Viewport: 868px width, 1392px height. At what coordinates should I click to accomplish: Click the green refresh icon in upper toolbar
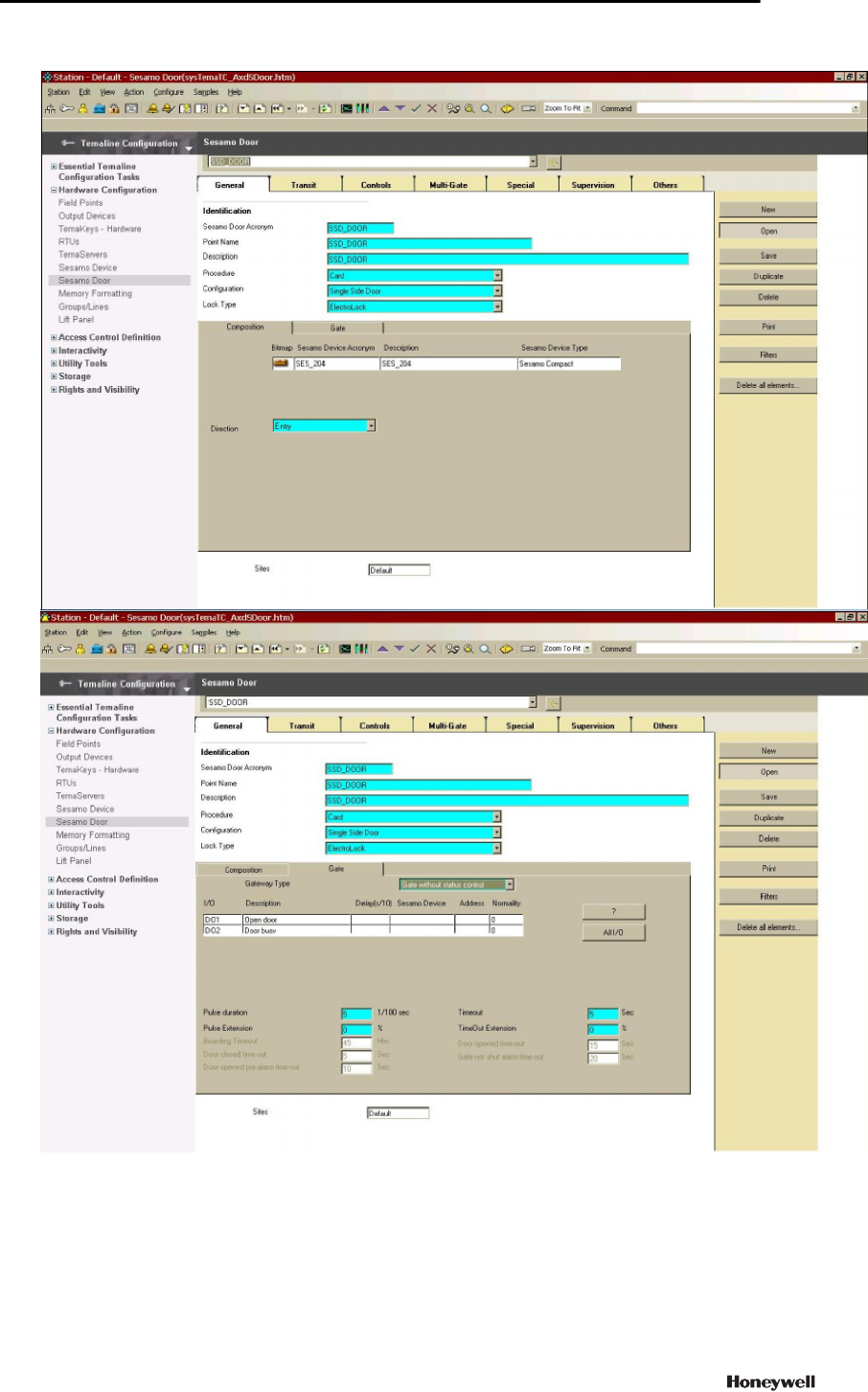[x=325, y=108]
